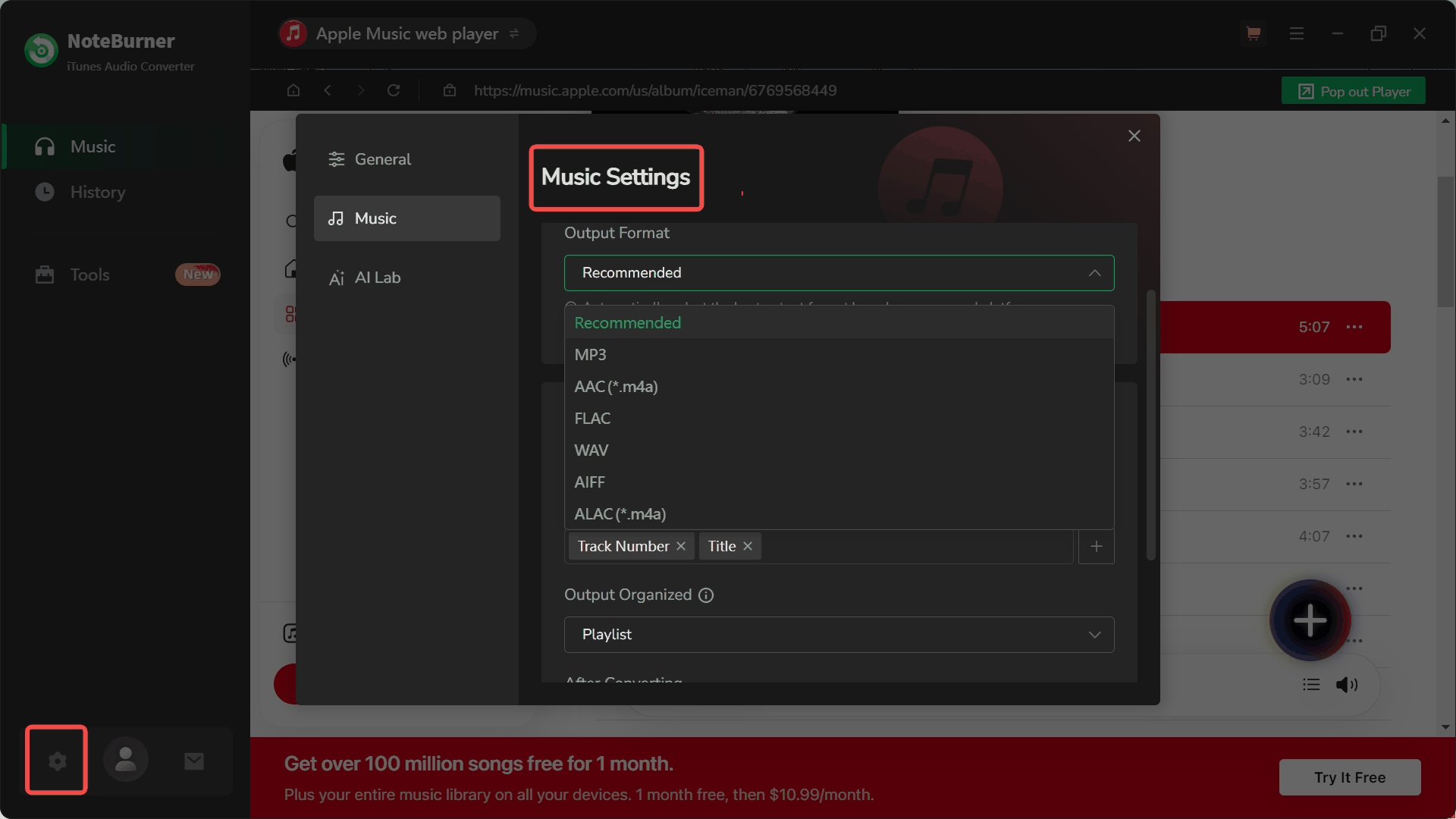
Task: Click the 3:42 track duration
Action: point(1314,431)
